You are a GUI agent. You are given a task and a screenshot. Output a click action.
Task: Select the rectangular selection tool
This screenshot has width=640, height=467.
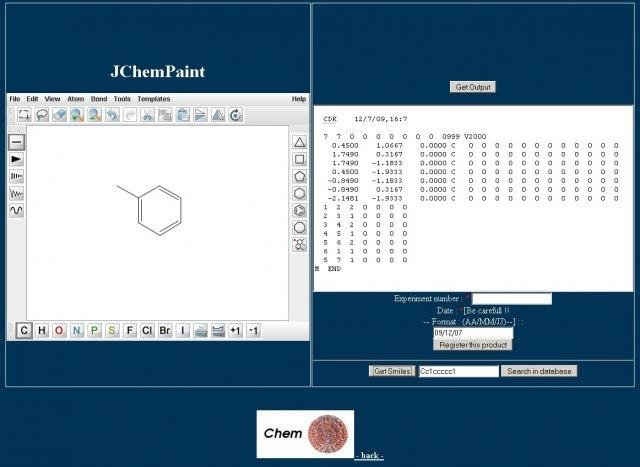(x=24, y=115)
